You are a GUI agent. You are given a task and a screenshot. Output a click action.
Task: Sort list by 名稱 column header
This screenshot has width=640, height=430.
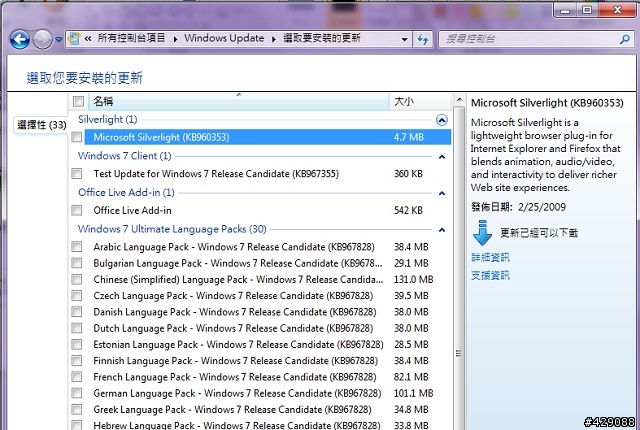(x=239, y=101)
